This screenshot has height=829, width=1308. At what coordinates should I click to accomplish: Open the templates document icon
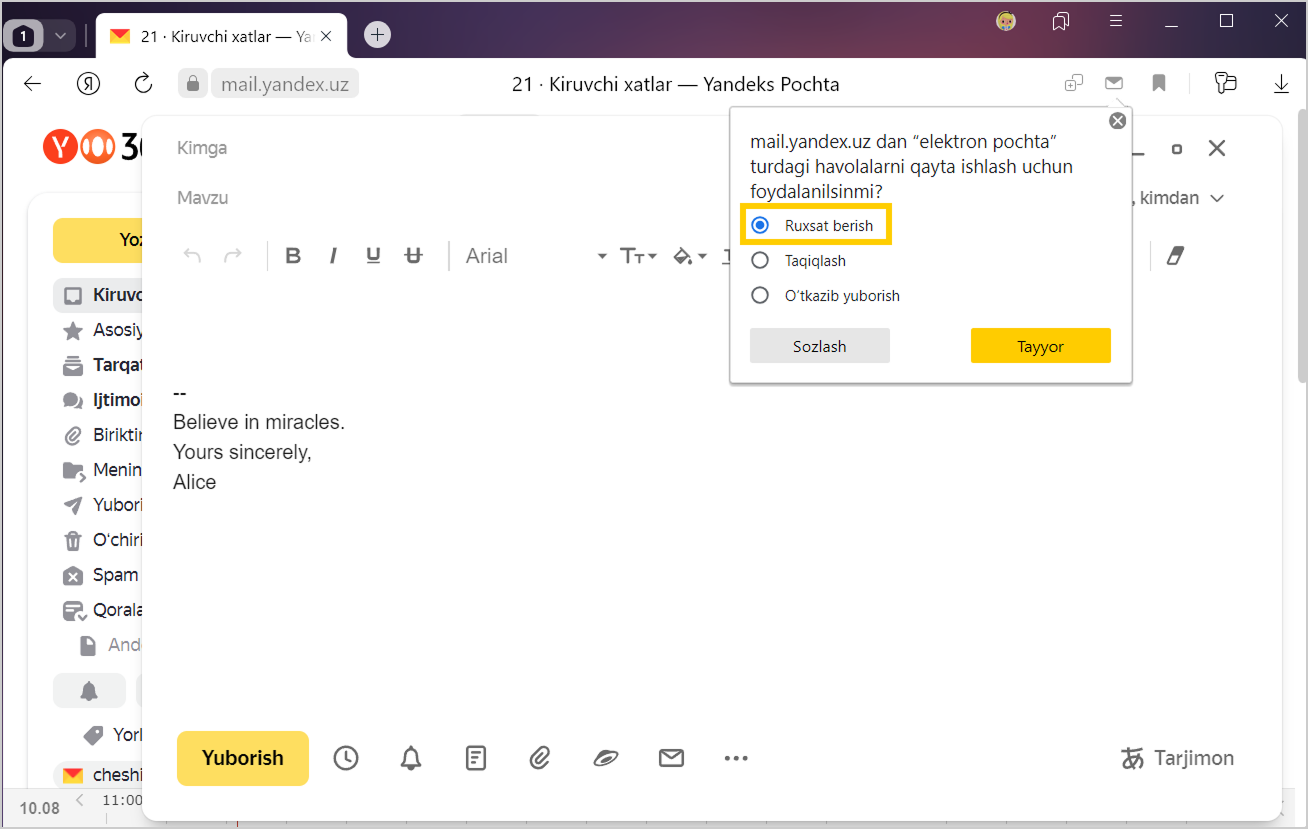point(476,758)
